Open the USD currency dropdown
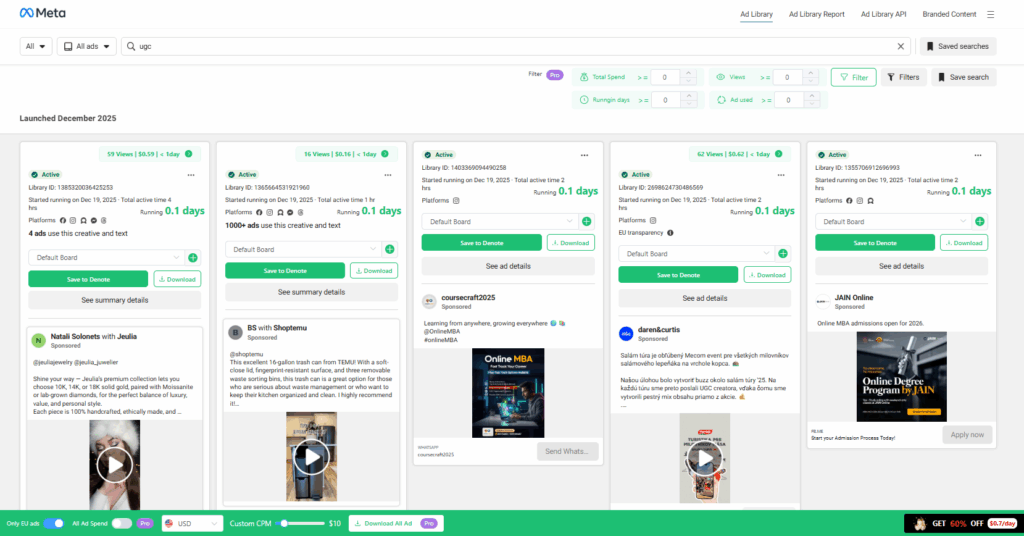 (x=192, y=524)
